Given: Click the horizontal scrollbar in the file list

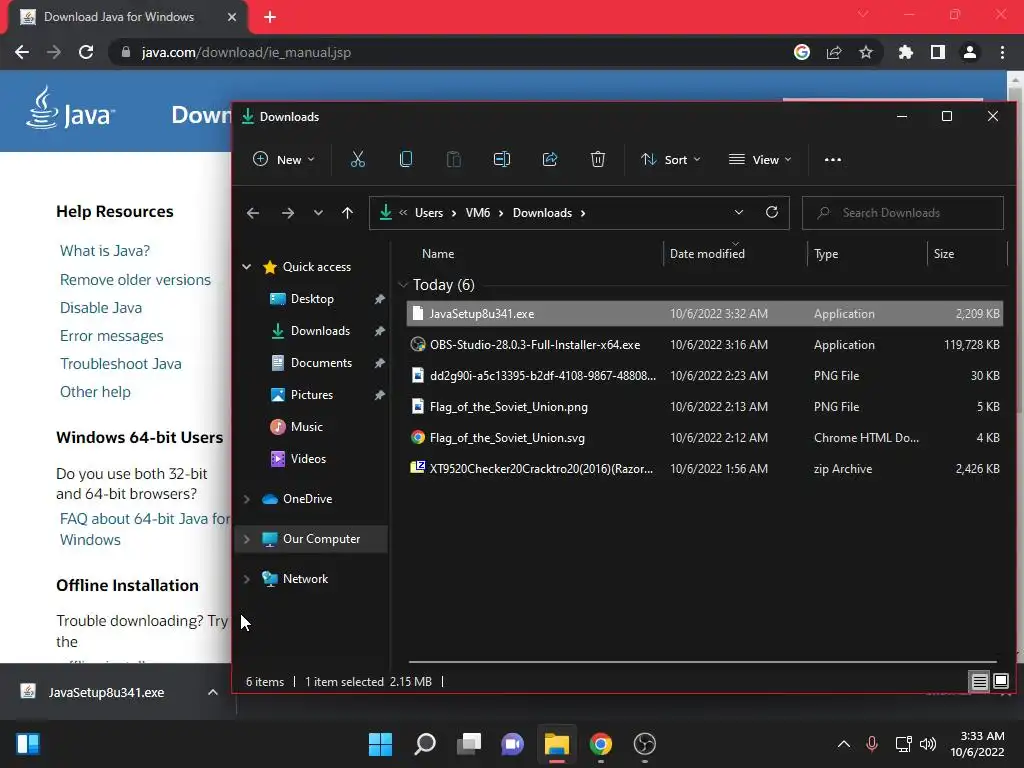Looking at the screenshot, I should tap(702, 662).
